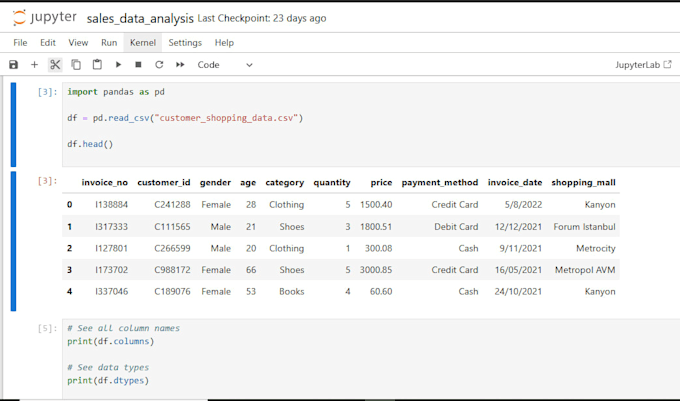Image resolution: width=680 pixels, height=401 pixels.
Task: Select invoice number I138884 cell
Action: (x=111, y=205)
